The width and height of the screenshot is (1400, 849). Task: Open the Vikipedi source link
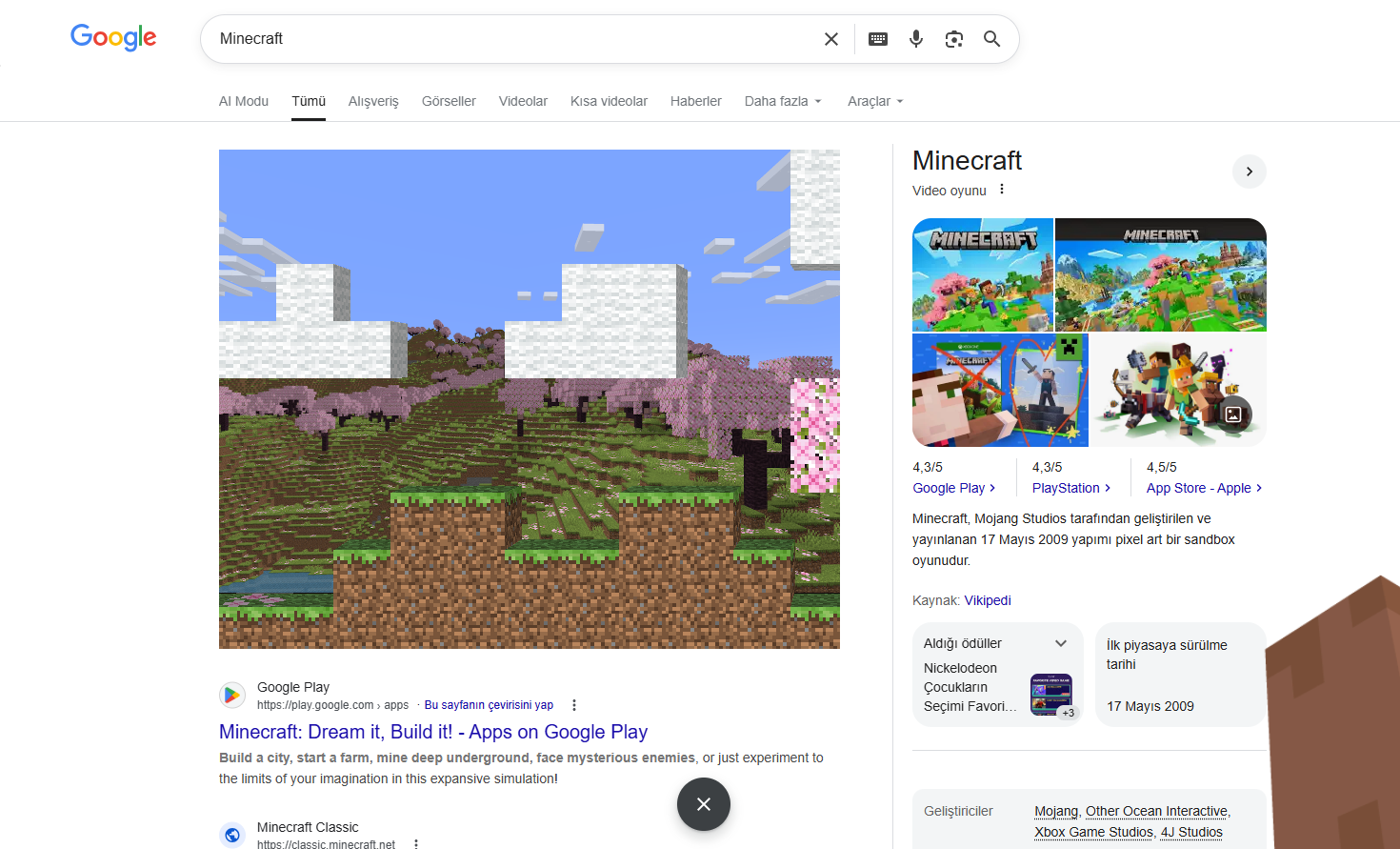point(988,600)
